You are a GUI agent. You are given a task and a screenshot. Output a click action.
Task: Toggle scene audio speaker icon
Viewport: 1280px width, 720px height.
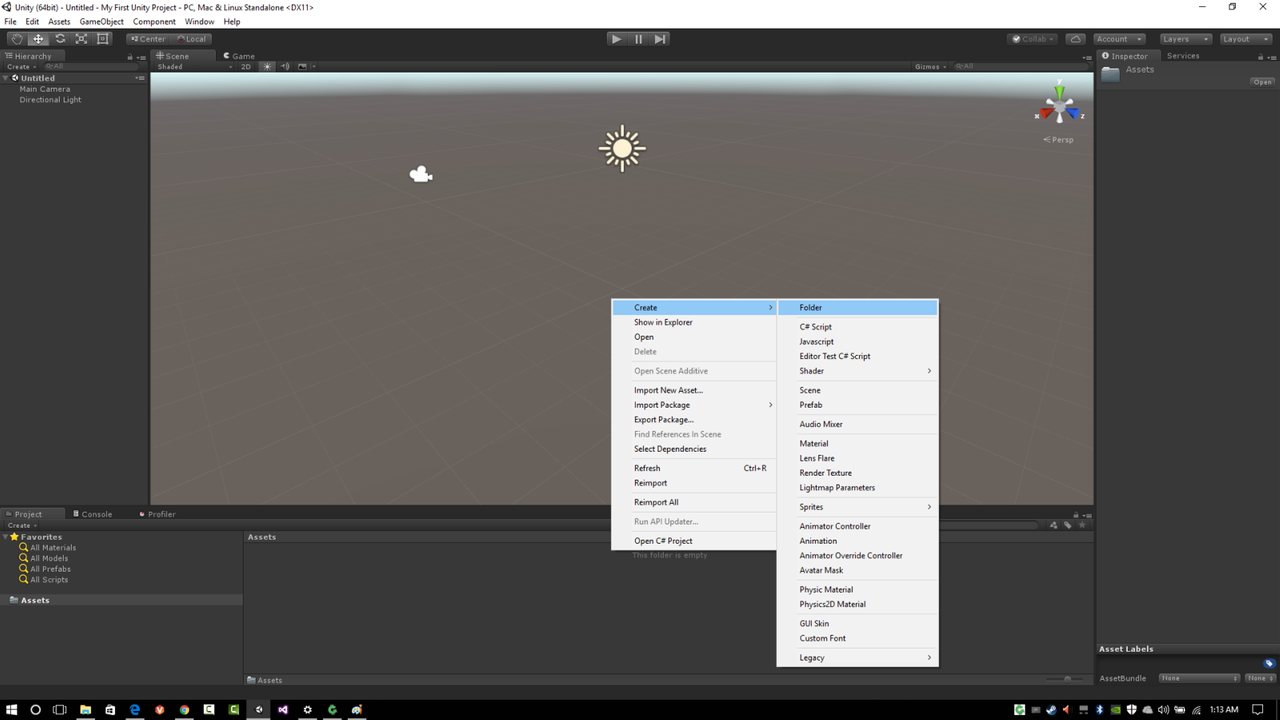coord(285,67)
